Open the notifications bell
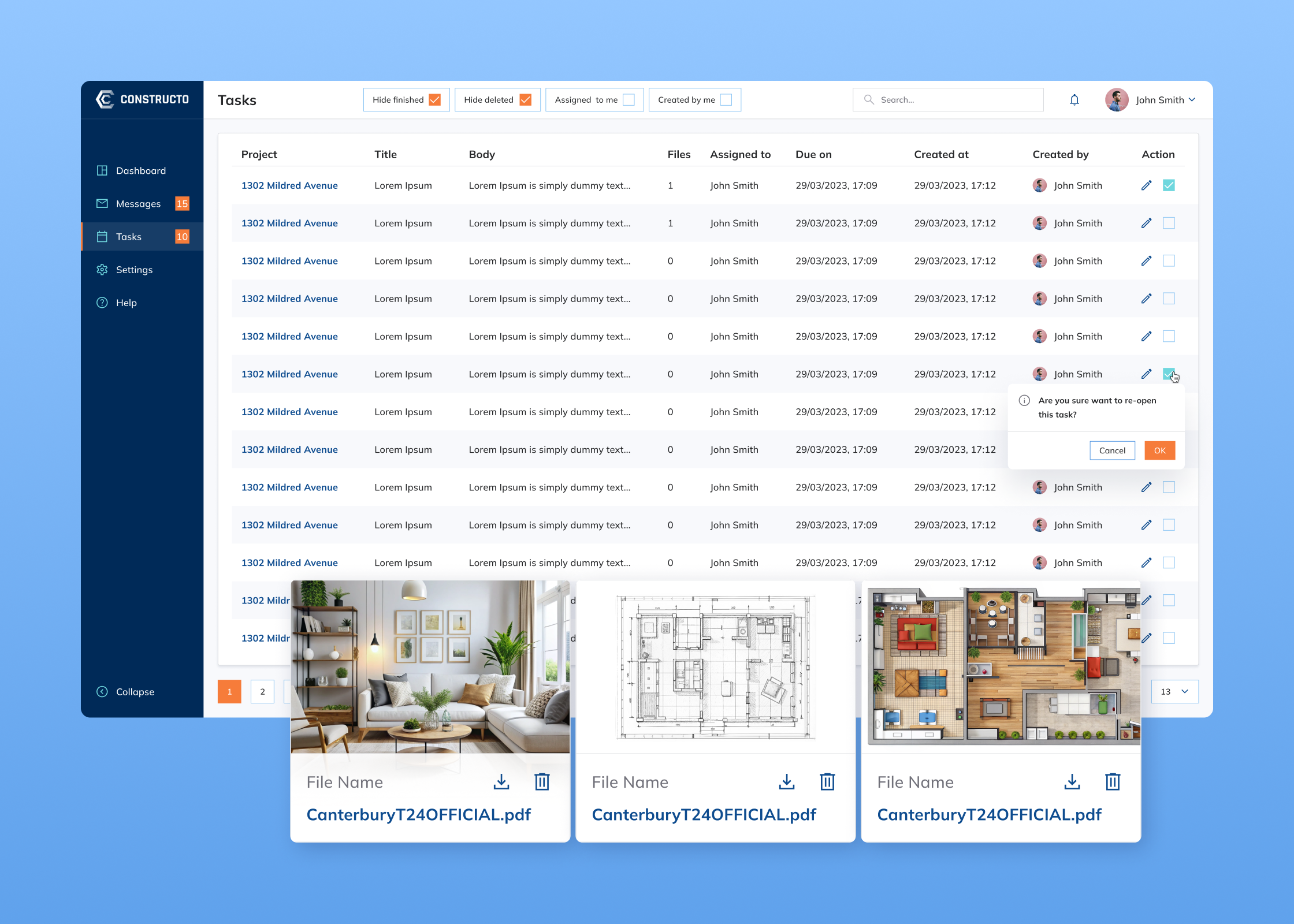This screenshot has height=924, width=1294. 1074,99
